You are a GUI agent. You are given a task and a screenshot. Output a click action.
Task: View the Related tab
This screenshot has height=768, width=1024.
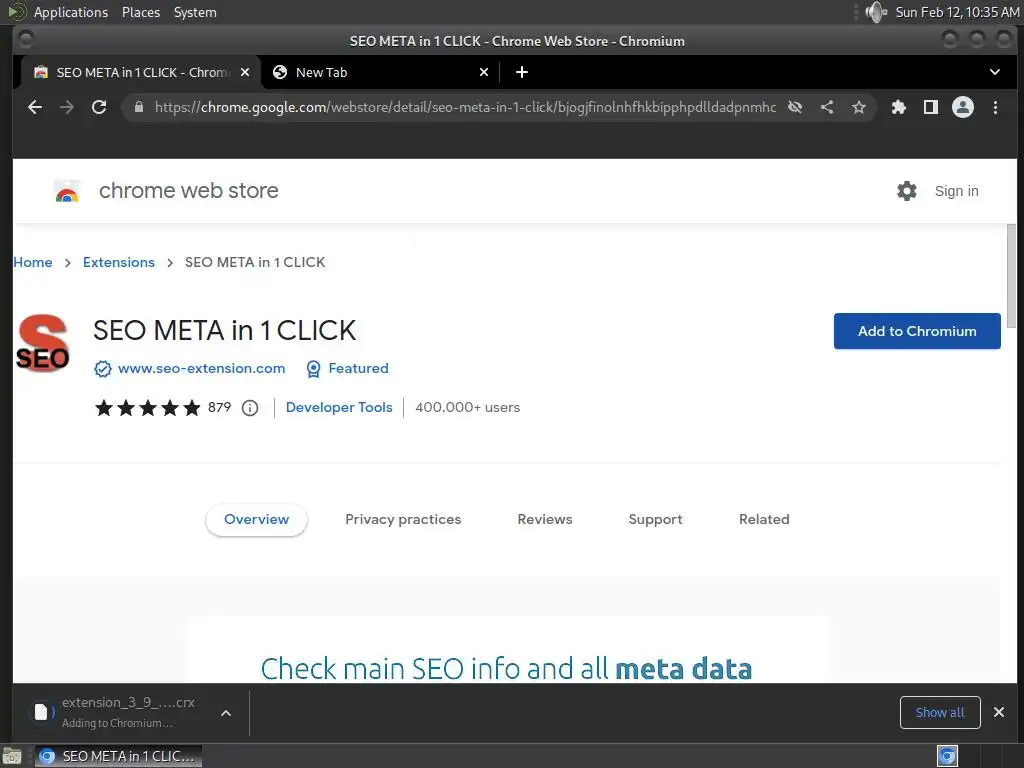[764, 519]
